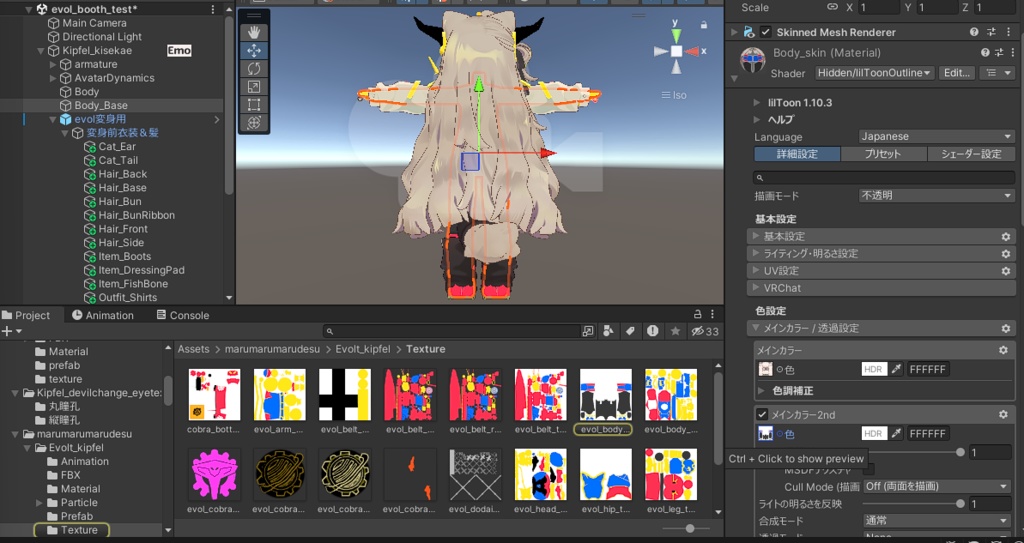Viewport: 1024px width, 543px height.
Task: Expand AvatarDynamics in hierarchy
Action: tap(53, 78)
